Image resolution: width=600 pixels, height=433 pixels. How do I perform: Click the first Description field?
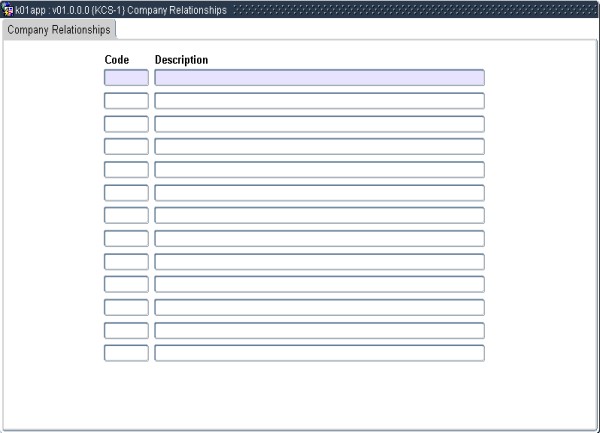(x=319, y=77)
